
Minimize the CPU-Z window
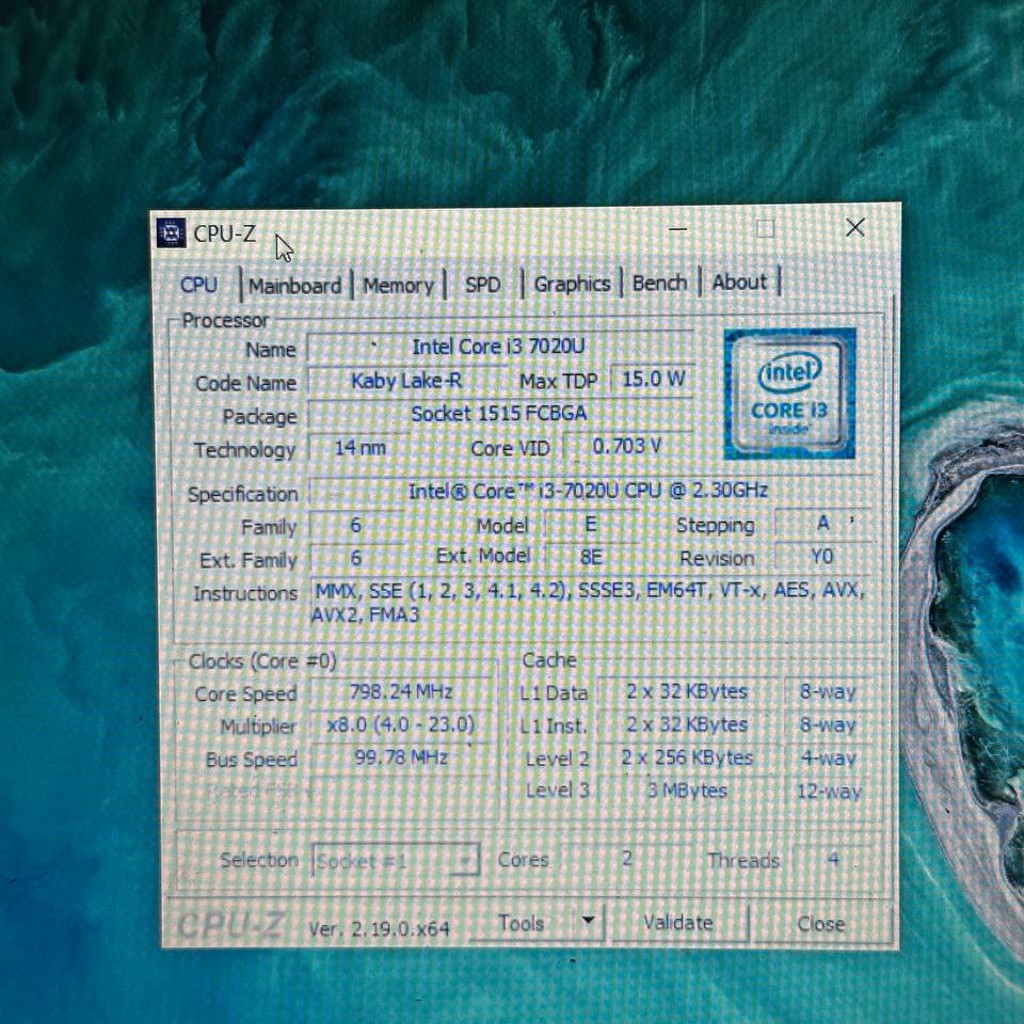tap(678, 229)
